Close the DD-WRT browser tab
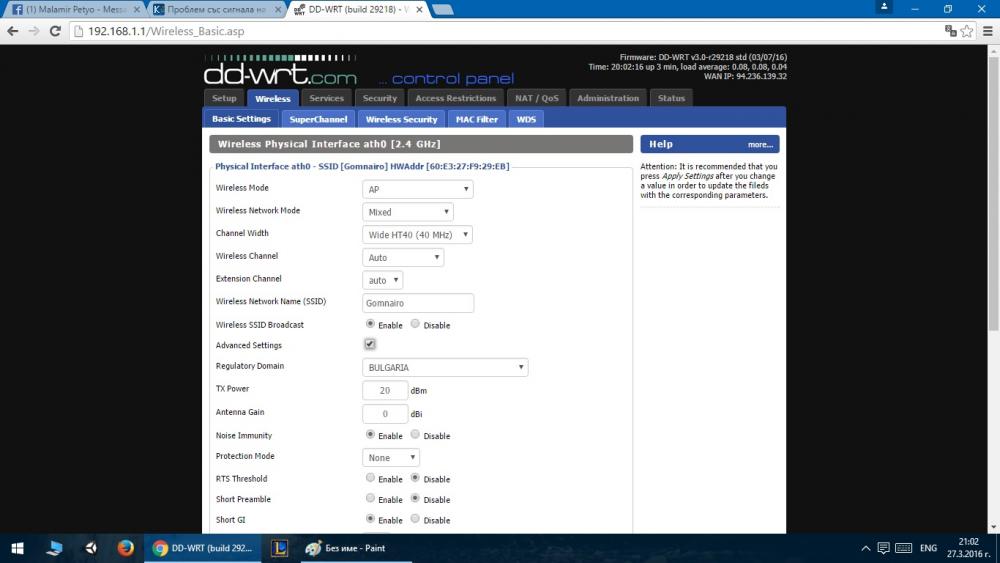1000x563 pixels. point(419,10)
